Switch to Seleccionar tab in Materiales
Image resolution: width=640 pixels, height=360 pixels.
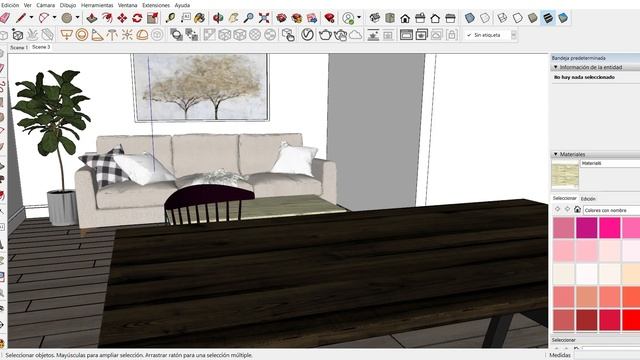click(564, 198)
